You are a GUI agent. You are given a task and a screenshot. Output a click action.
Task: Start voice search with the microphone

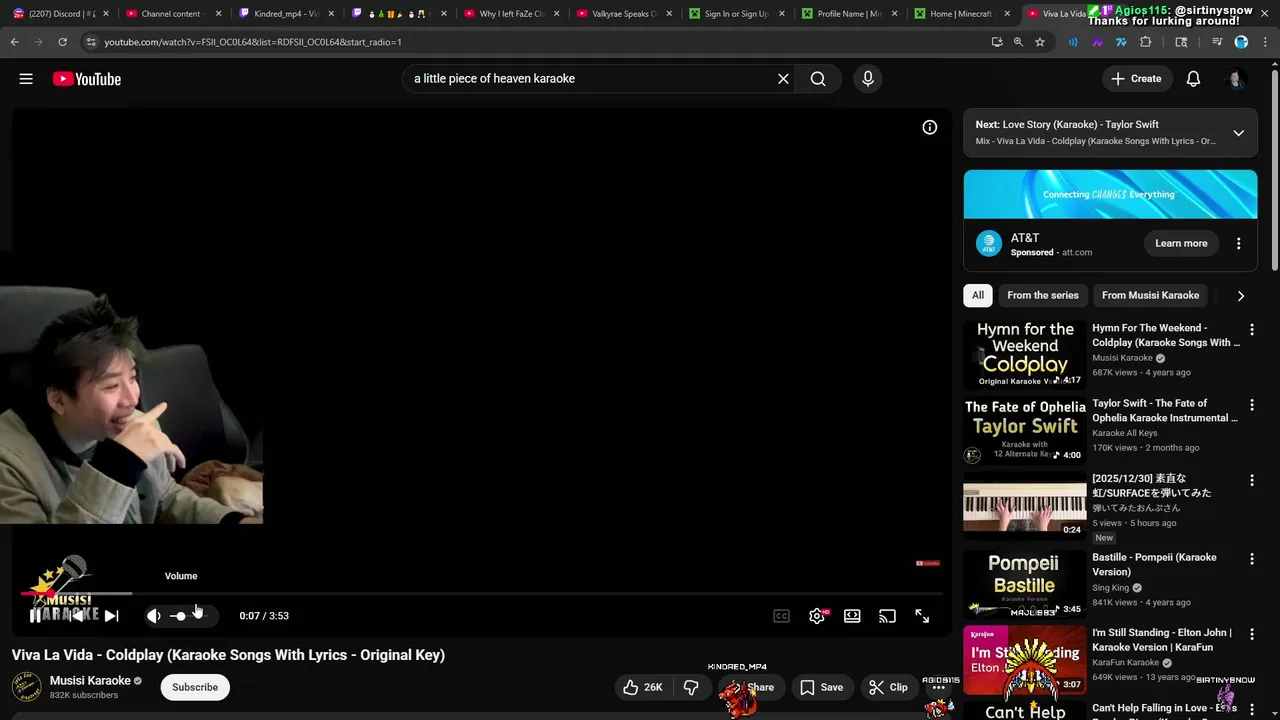[x=868, y=79]
